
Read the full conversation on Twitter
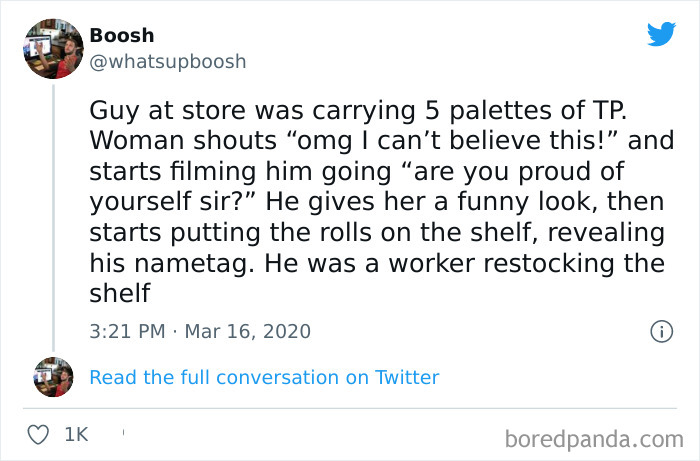point(264,377)
